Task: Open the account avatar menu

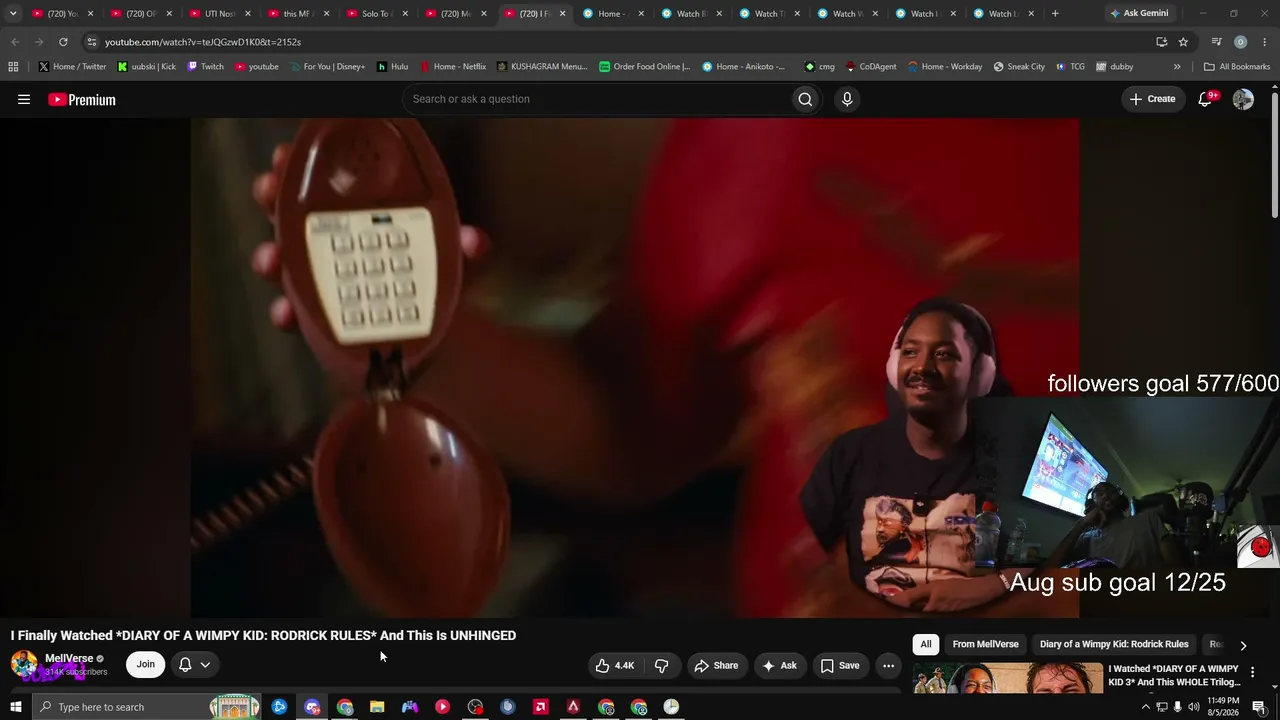Action: (x=1243, y=99)
